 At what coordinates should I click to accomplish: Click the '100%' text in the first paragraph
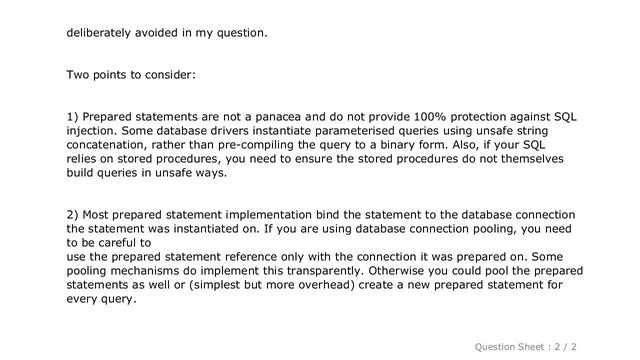[430, 117]
